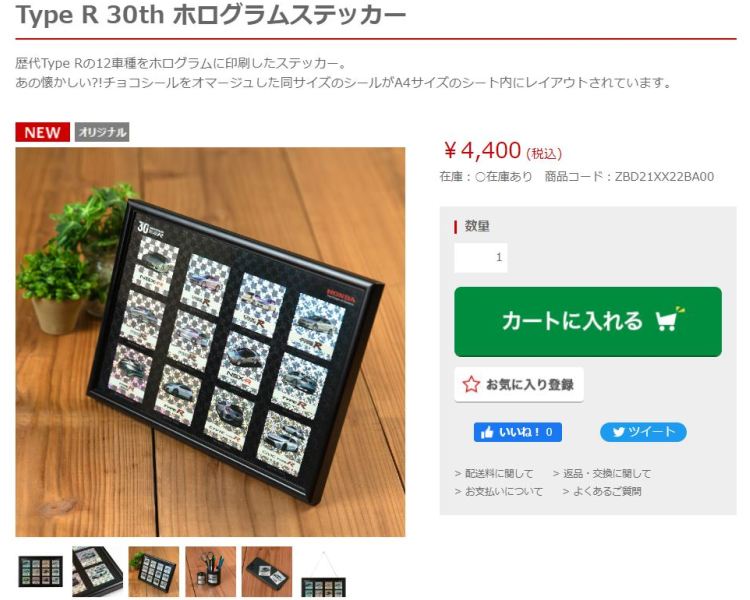Select fourth thumbnail with pen holder
This screenshot has width=750, height=600.
coord(210,572)
